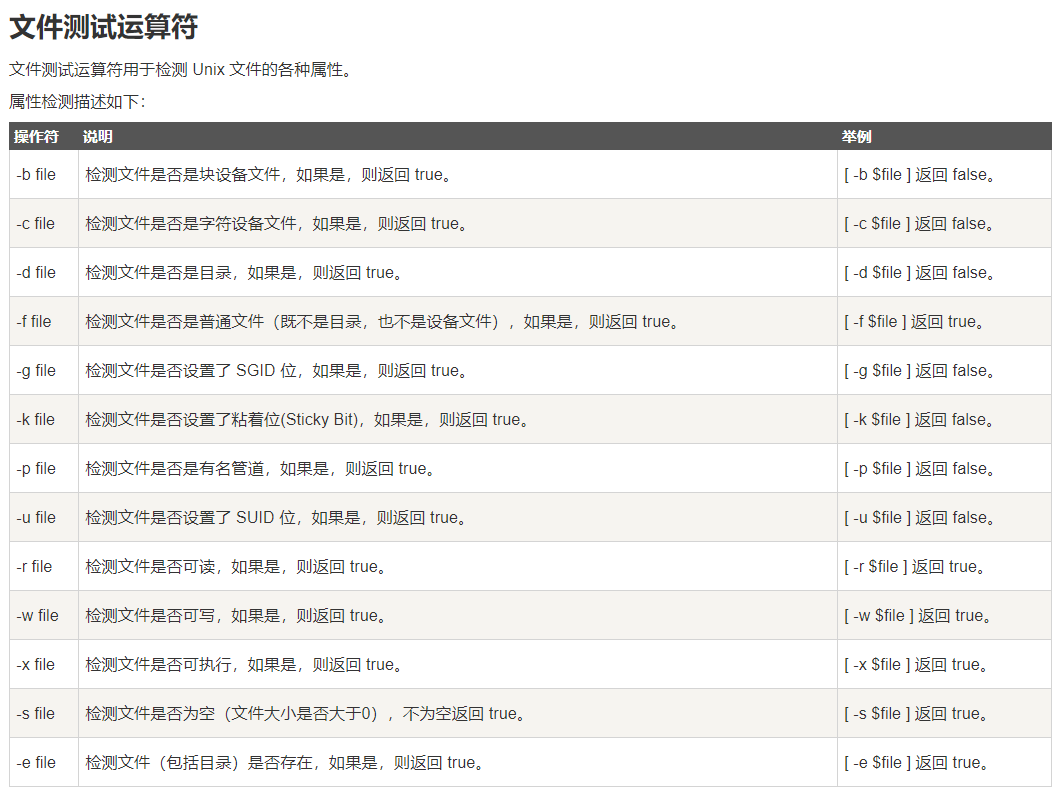Click description about 有名管道
The width and height of the screenshot is (1058, 788).
(x=260, y=469)
